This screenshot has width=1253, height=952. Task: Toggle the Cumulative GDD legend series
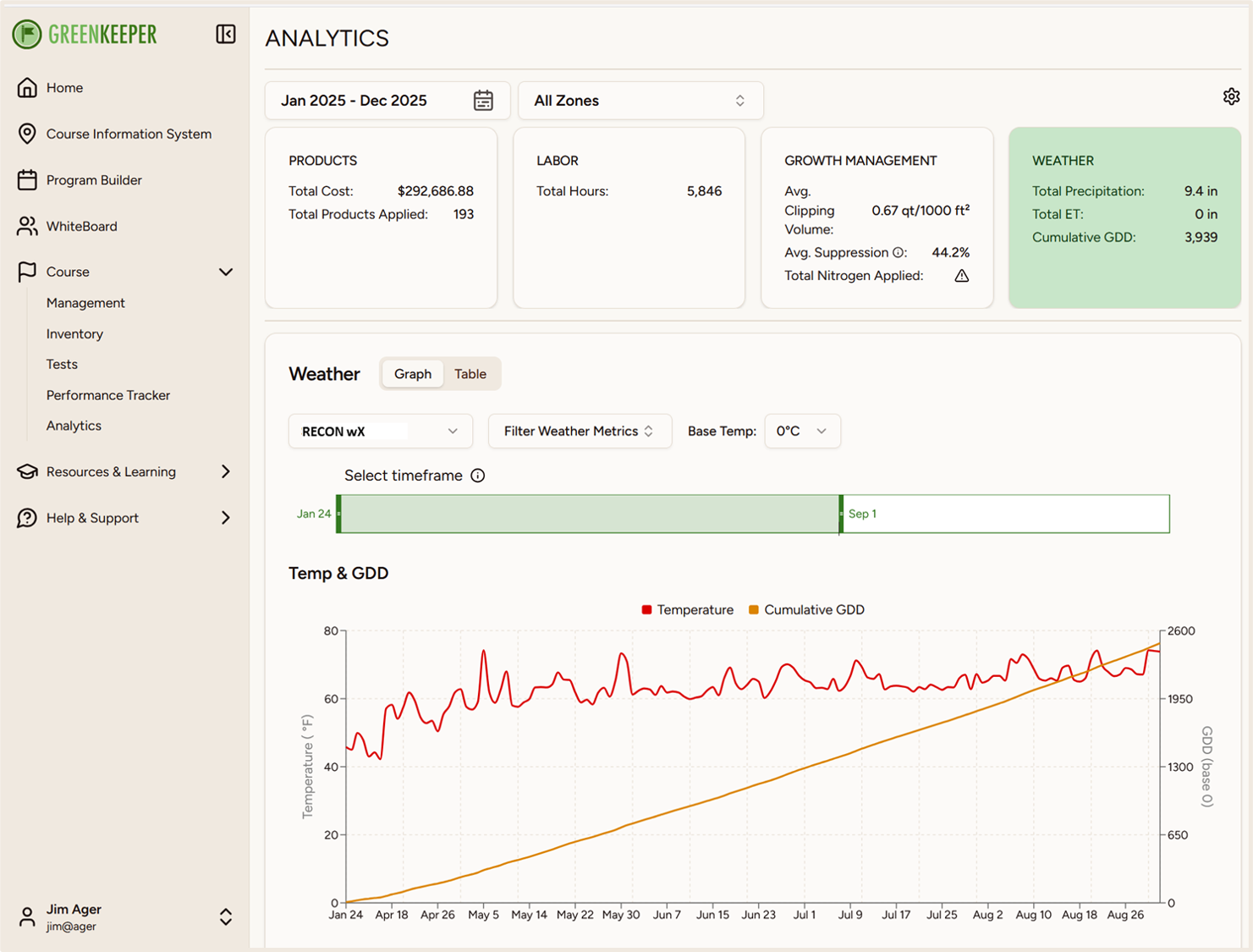click(806, 610)
